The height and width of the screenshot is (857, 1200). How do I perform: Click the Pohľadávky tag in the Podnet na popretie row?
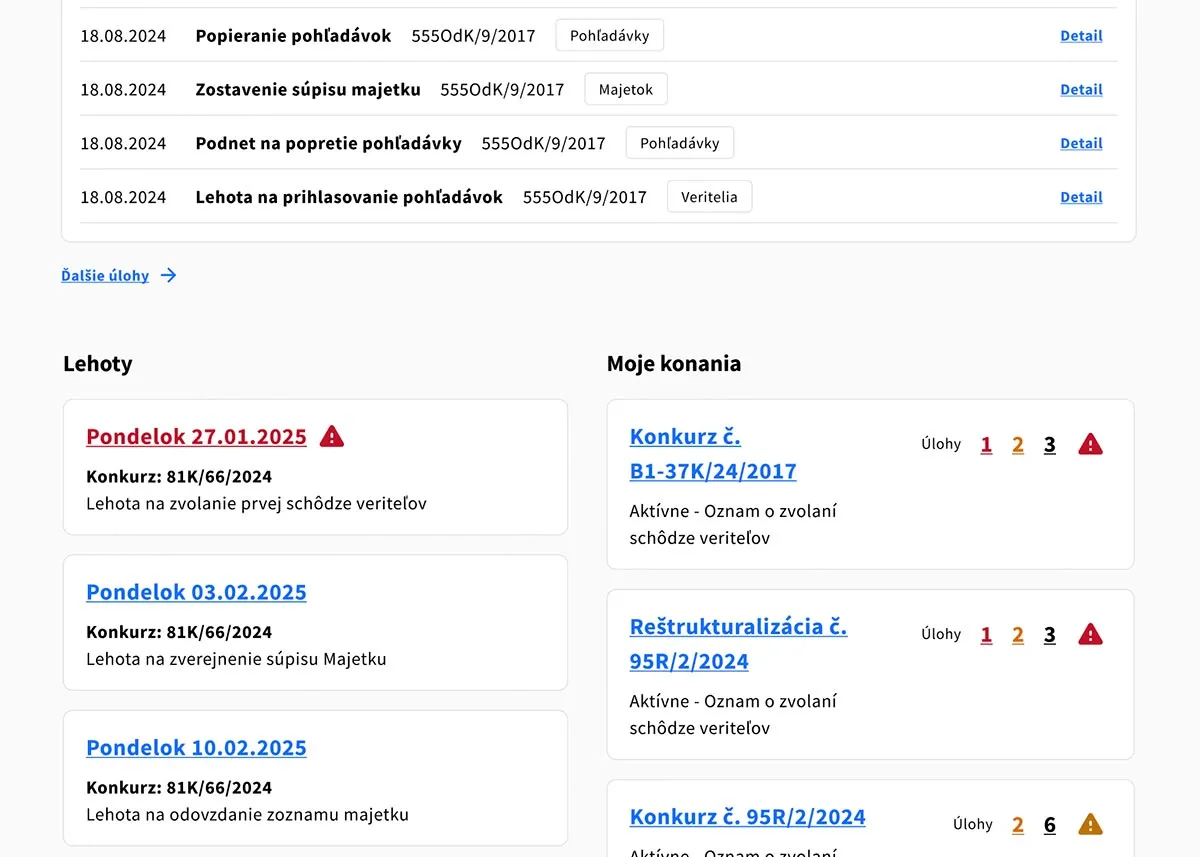(680, 144)
